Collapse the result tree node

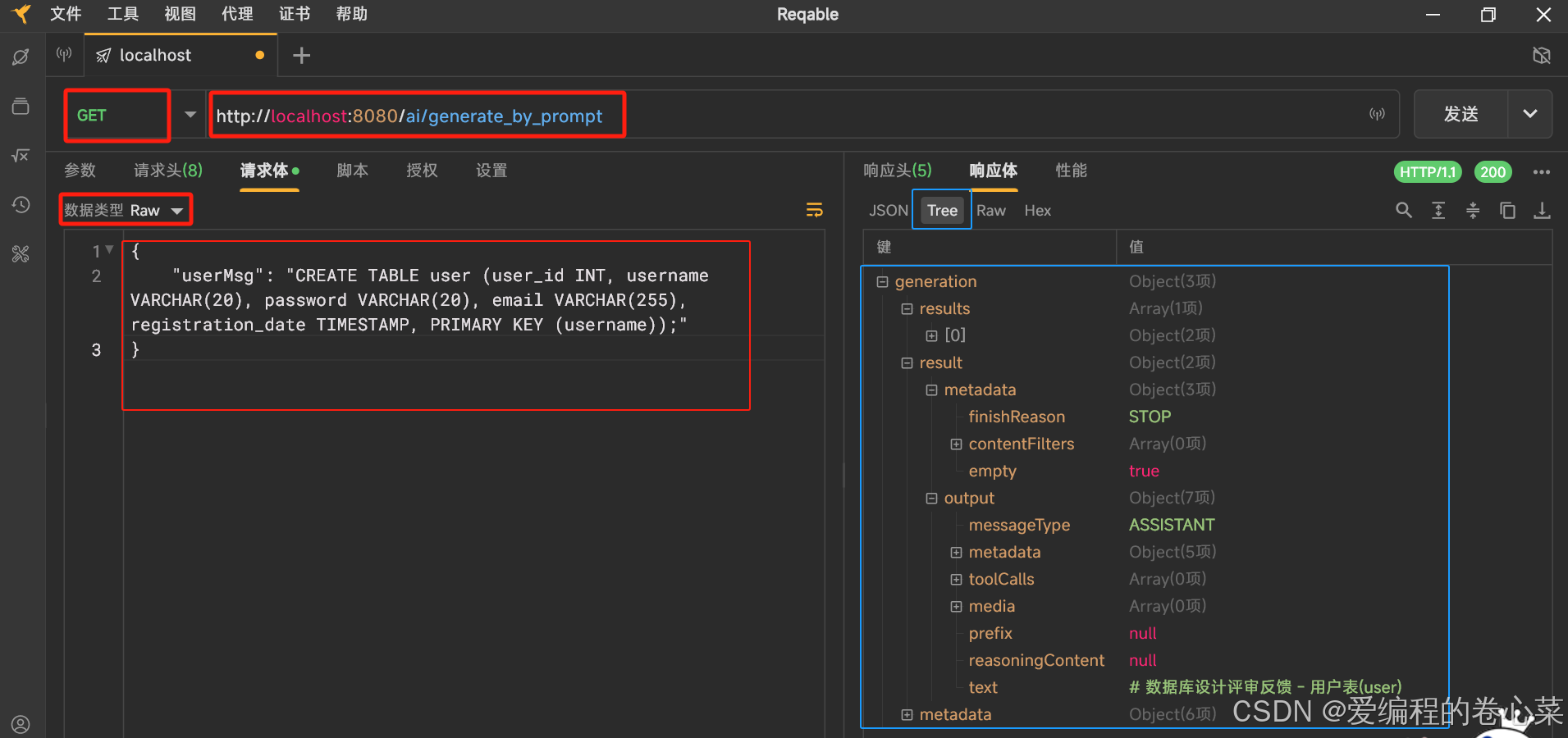point(907,362)
